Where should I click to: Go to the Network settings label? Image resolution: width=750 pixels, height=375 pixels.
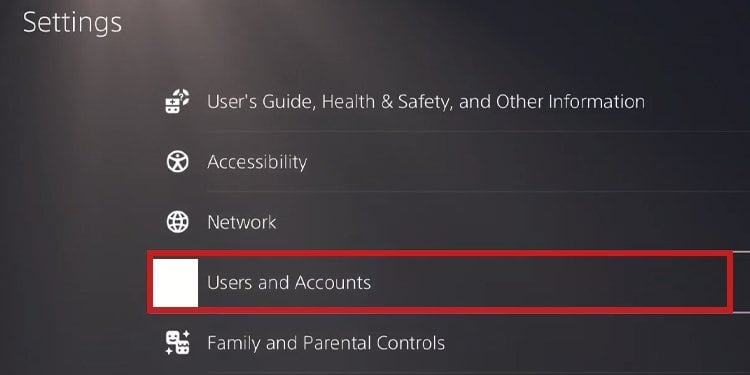pos(242,222)
